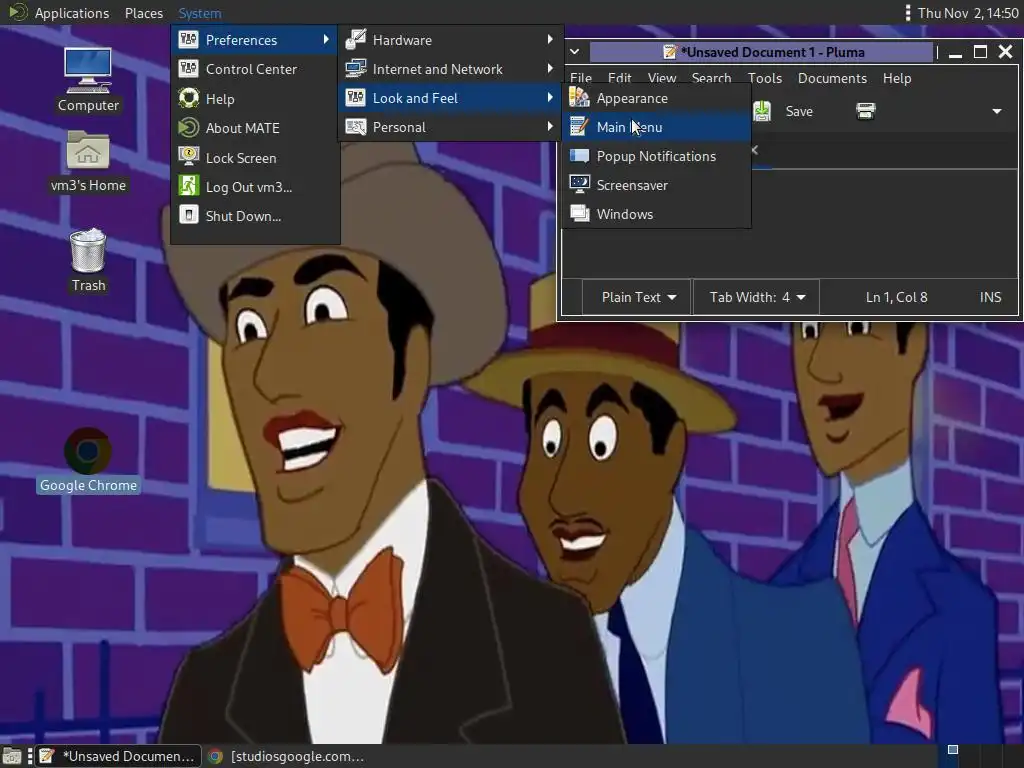Open Appearance preferences
This screenshot has height=768, width=1024.
pos(656,98)
